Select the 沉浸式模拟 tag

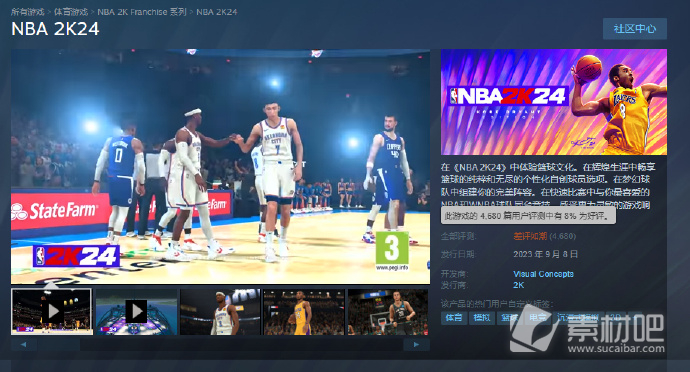coord(578,318)
